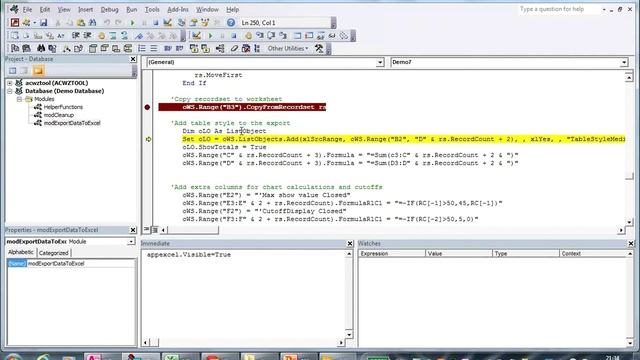Click Step Into icon in Debug toolbar
Screen dimensions: 640x360
(260, 36)
